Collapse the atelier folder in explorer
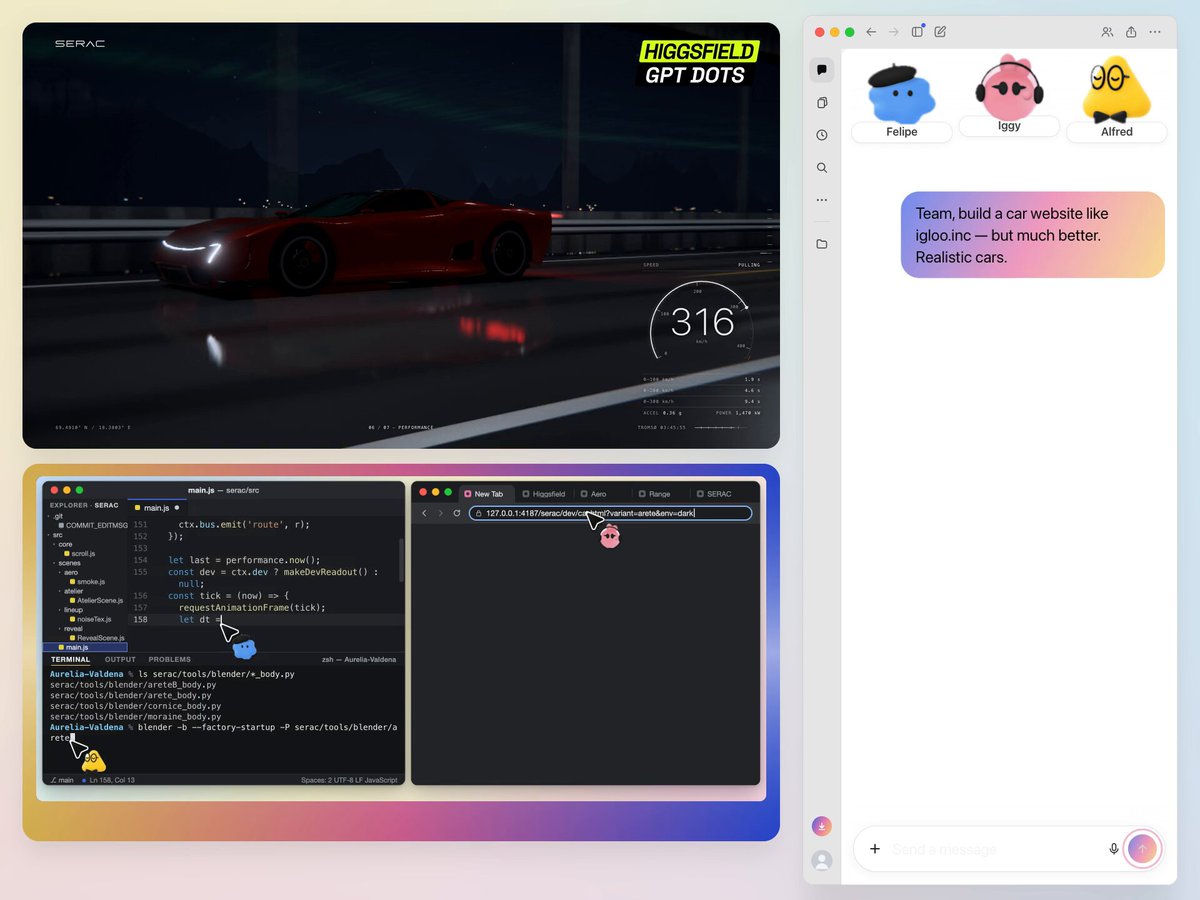 click(72, 591)
